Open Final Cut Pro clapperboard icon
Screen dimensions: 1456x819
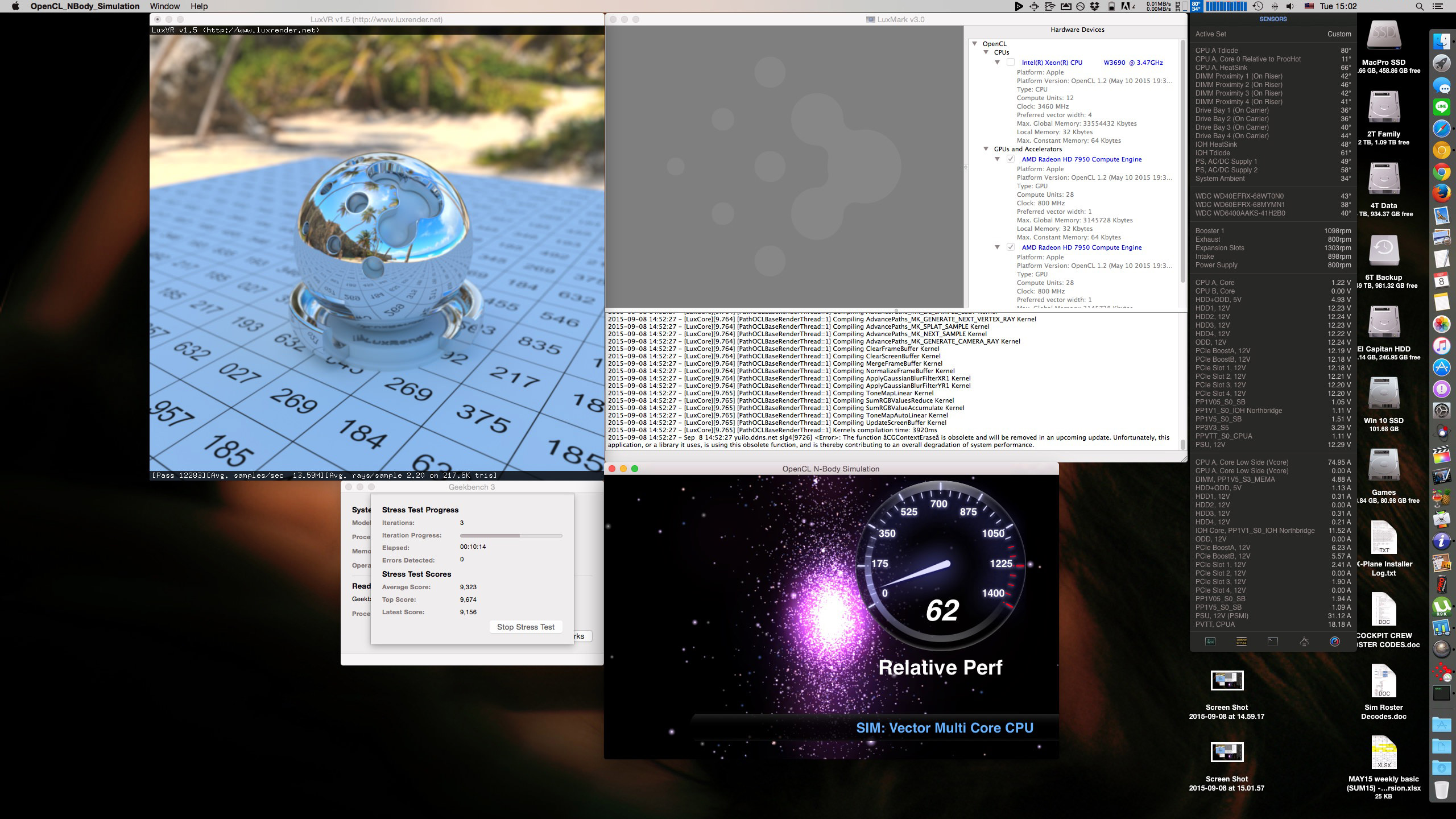[x=1442, y=454]
